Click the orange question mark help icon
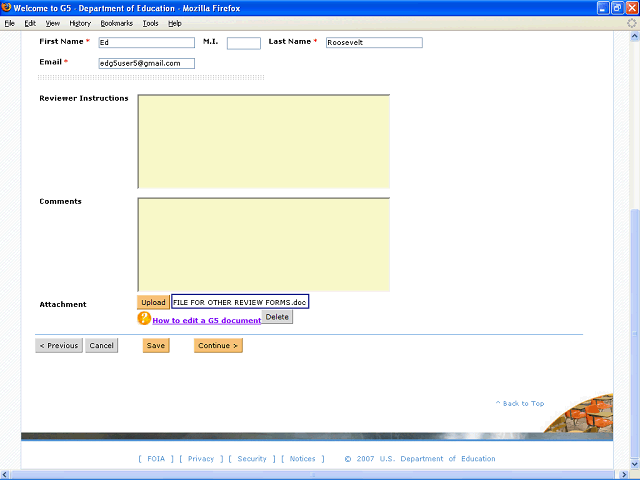Viewport: 640px width, 480px height. 144,318
